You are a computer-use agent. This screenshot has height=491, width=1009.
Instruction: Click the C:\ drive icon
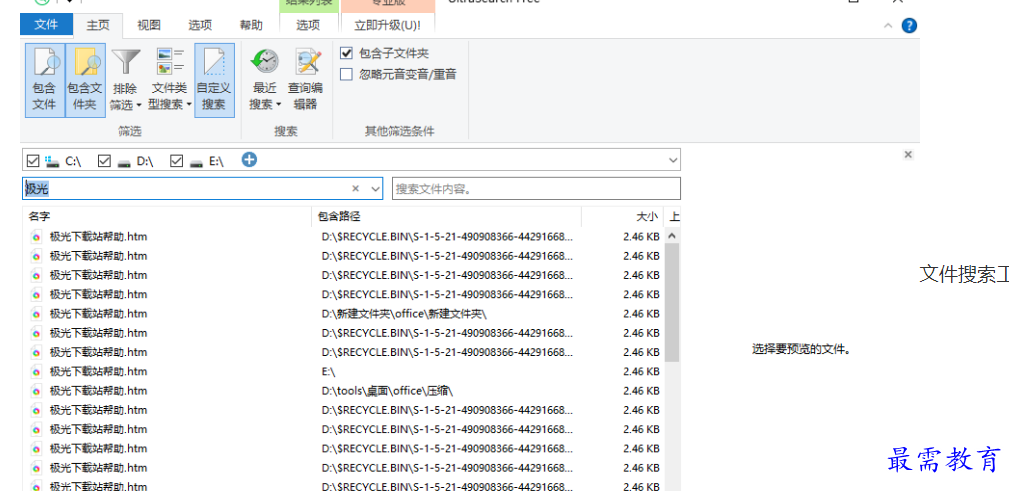[53, 161]
